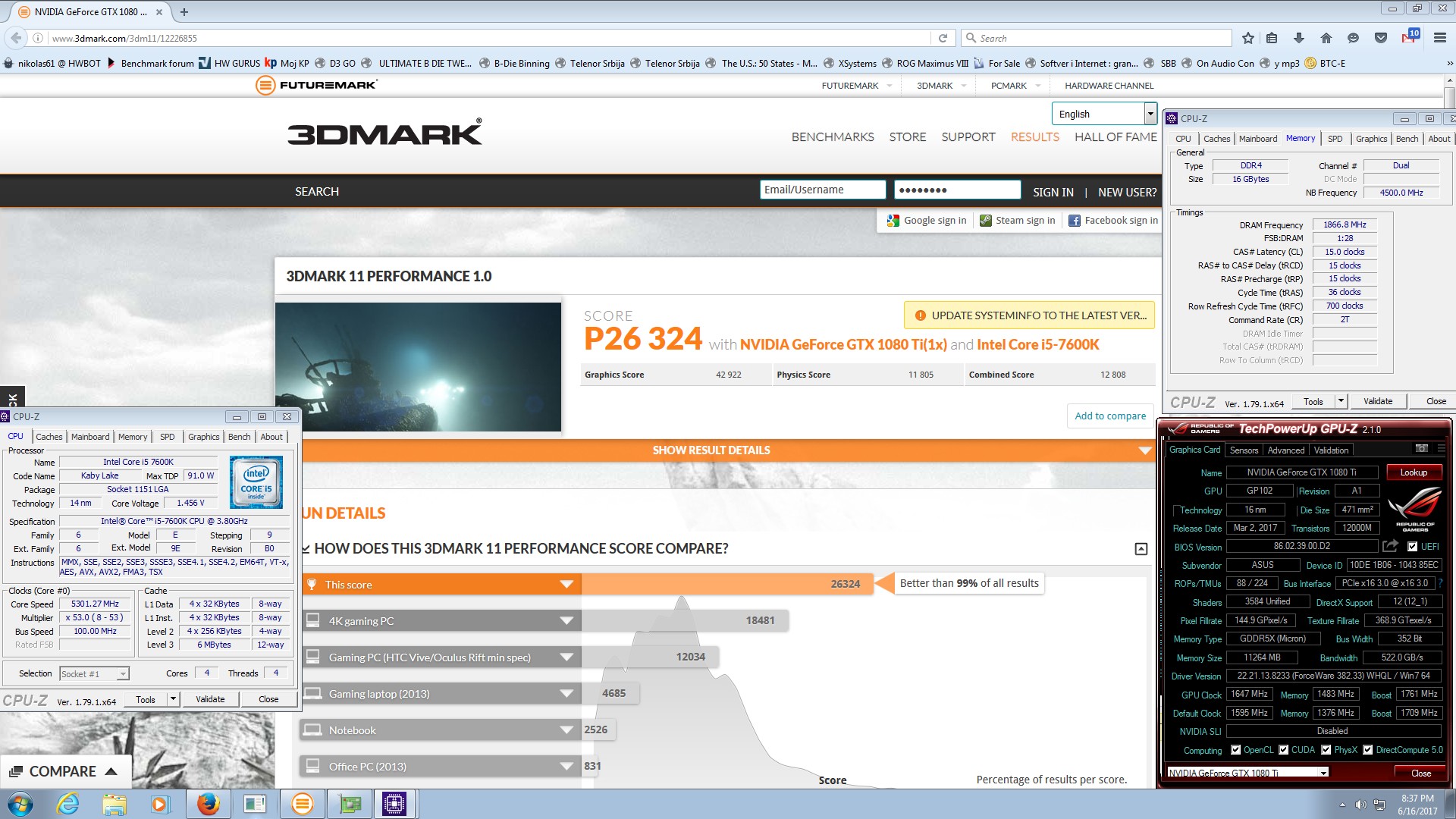This screenshot has width=1456, height=819.
Task: Open the Validation tab in GPU-Z
Action: (1331, 450)
